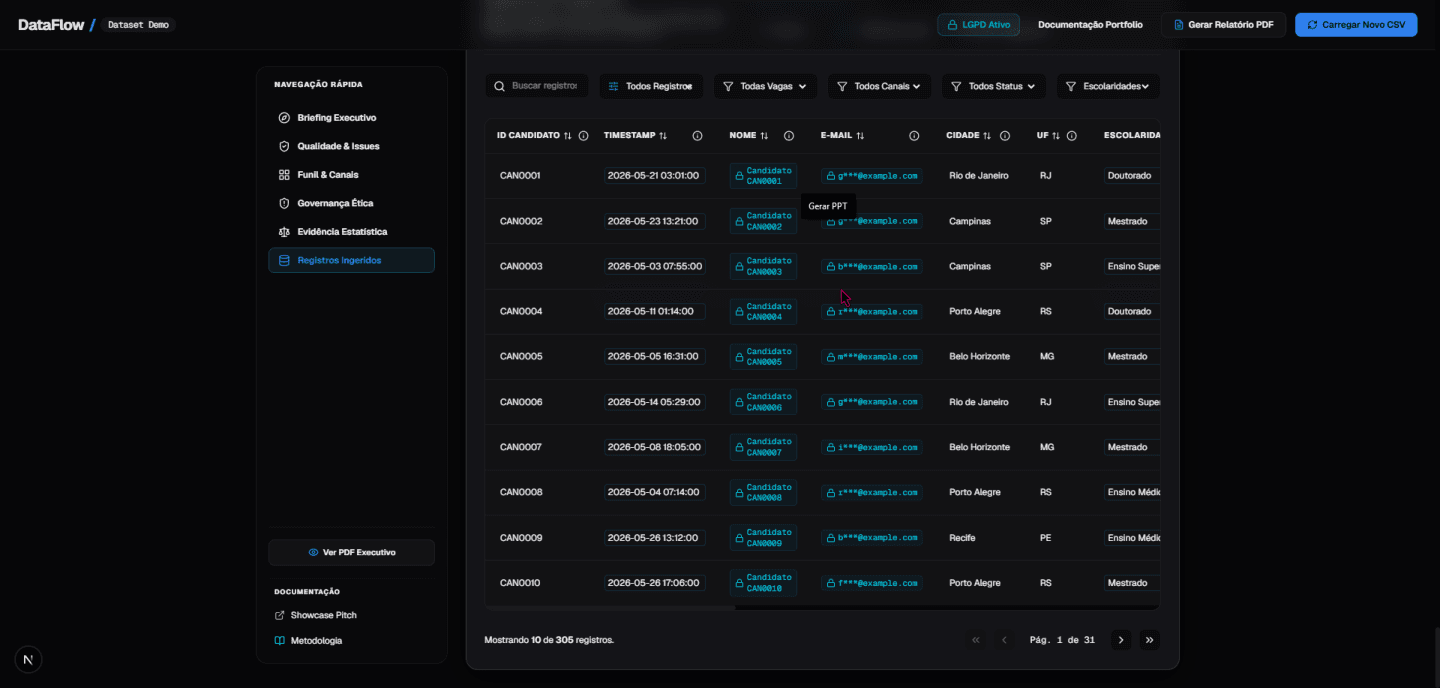
Task: Click lock icon on email in CAN0010 row
Action: (x=830, y=583)
